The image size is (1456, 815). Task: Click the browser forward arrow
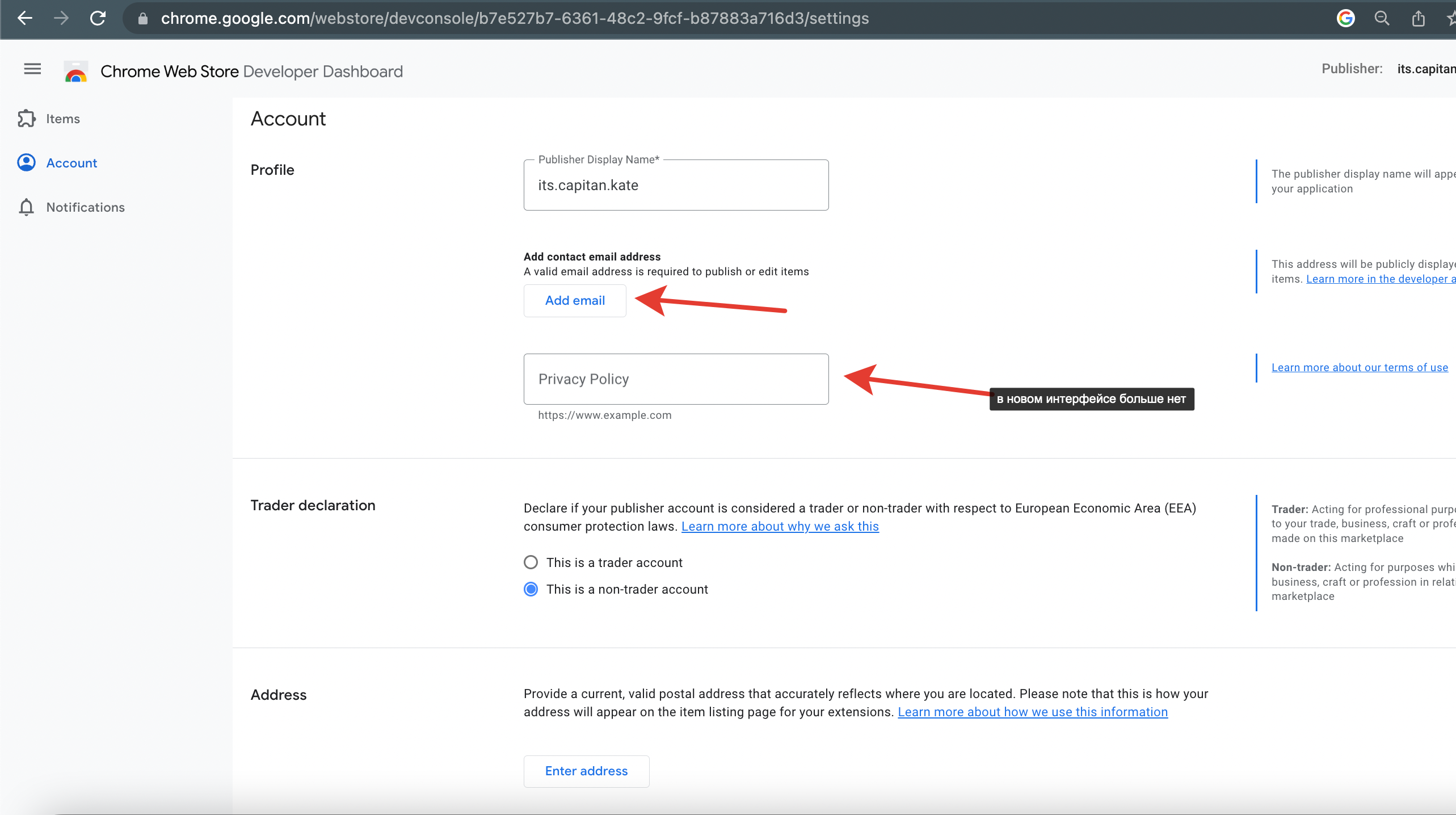(x=61, y=18)
